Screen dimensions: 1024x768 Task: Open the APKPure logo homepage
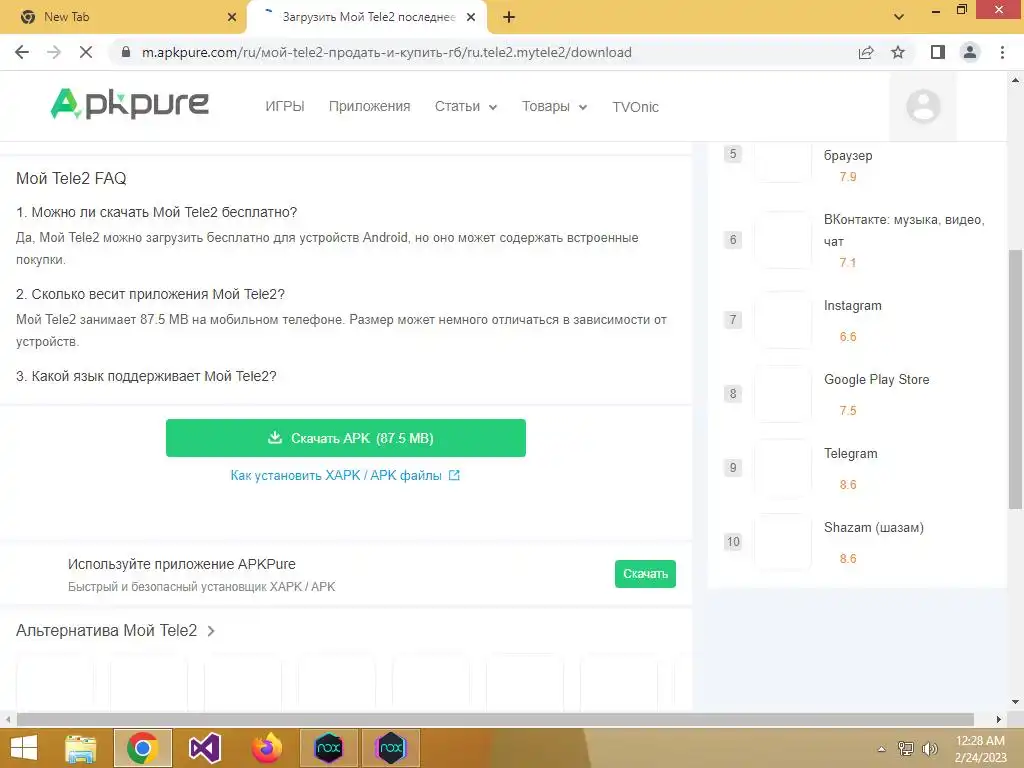[129, 104]
